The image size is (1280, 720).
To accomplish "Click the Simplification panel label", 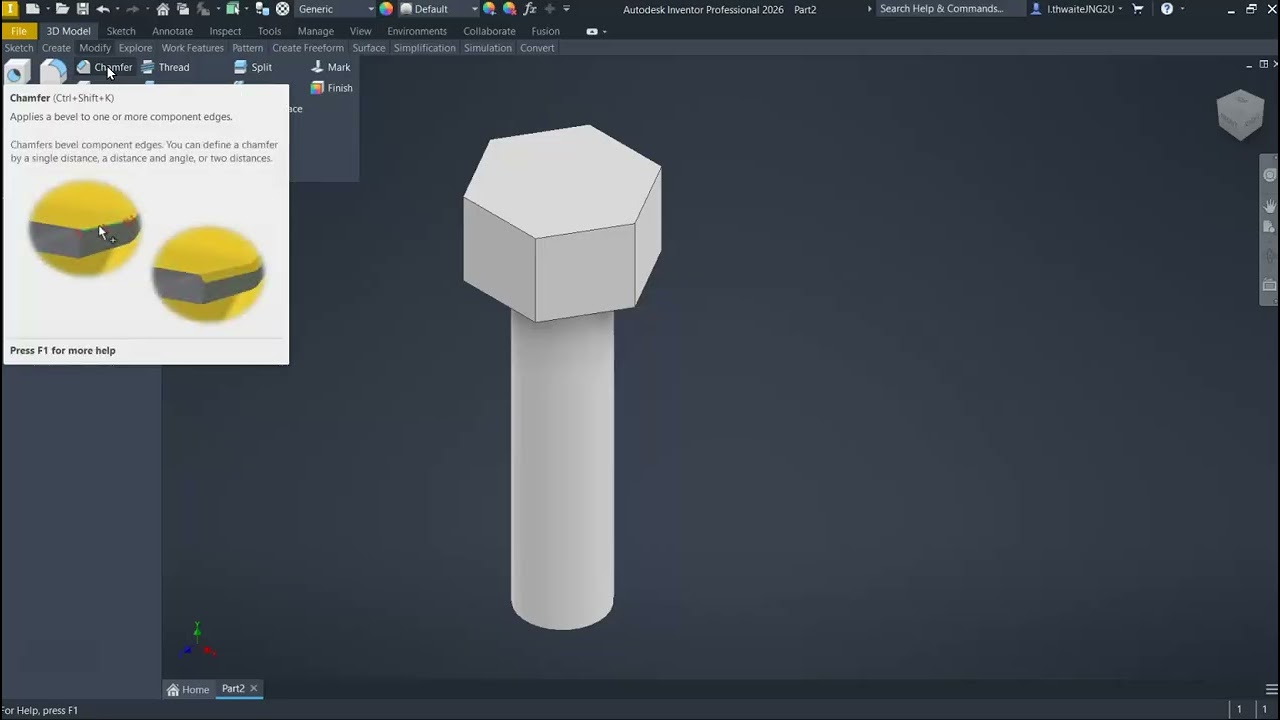I will (424, 48).
